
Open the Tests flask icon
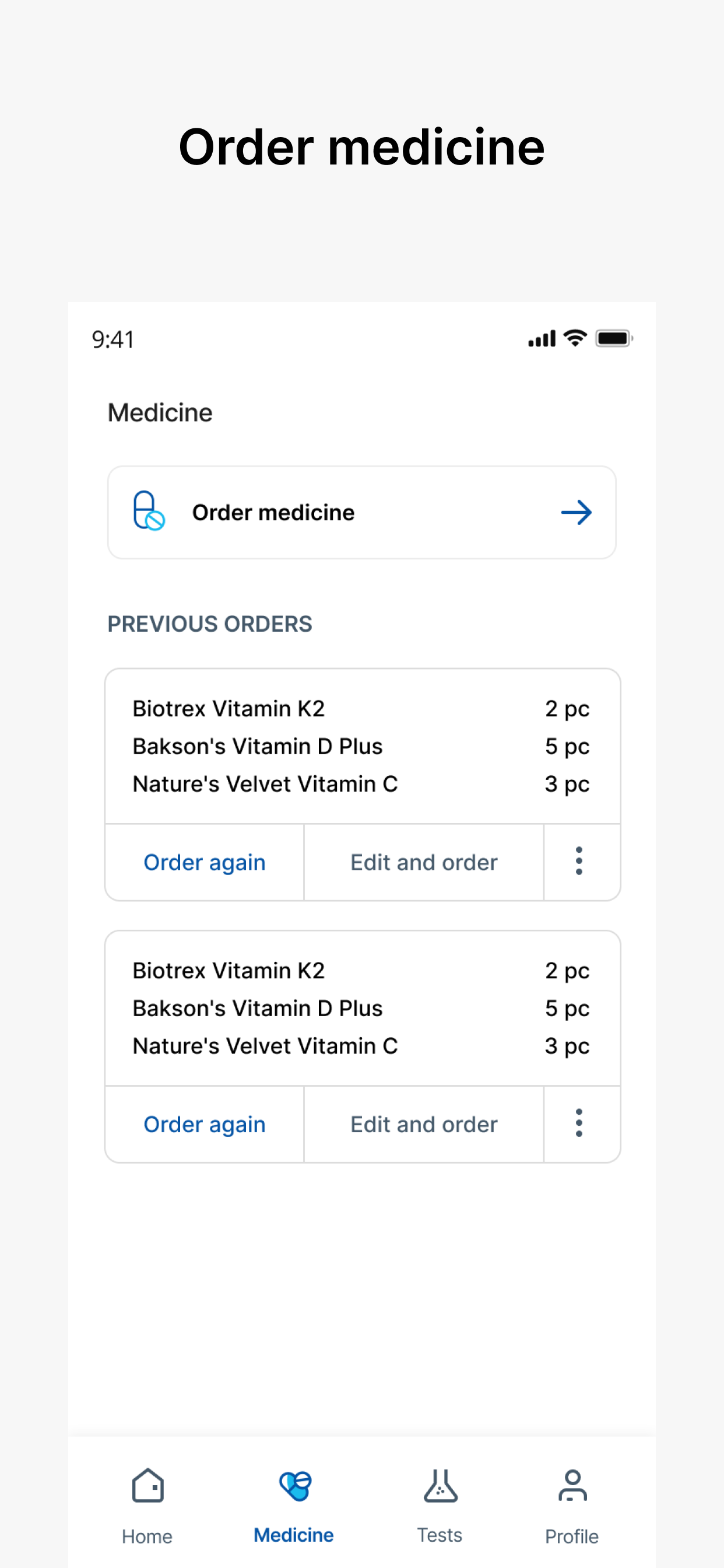pos(441,1486)
